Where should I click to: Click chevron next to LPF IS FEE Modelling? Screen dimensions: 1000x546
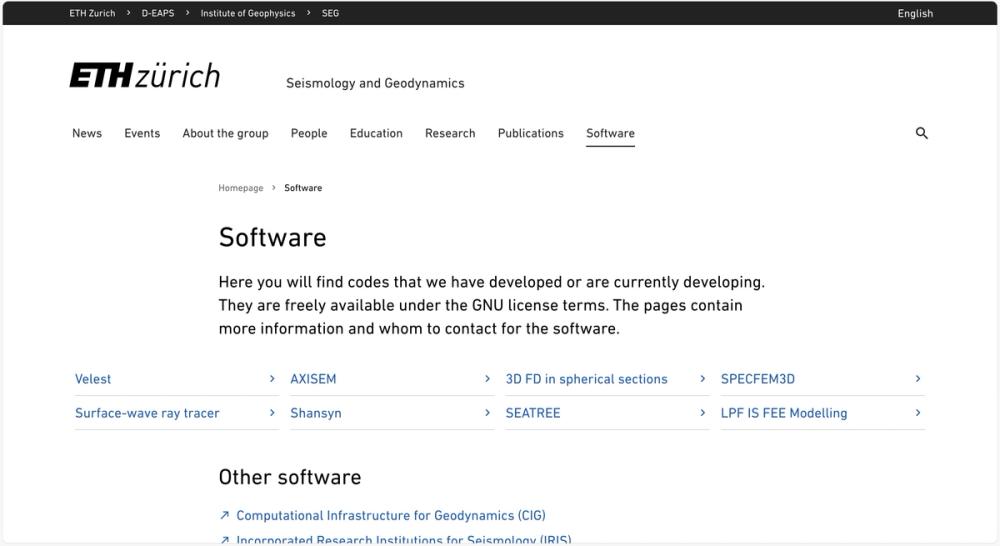point(918,413)
